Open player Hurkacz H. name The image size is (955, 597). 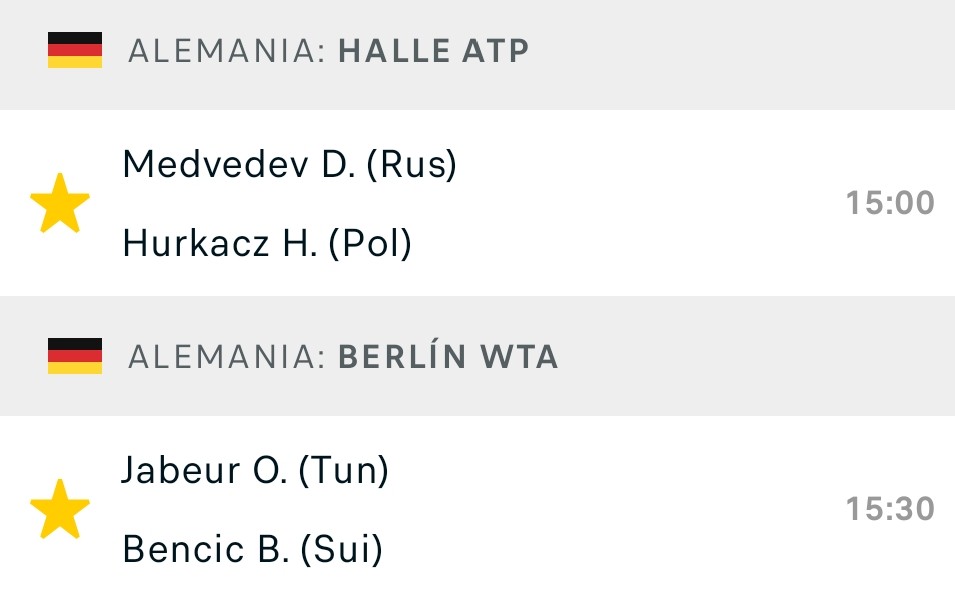[220, 244]
